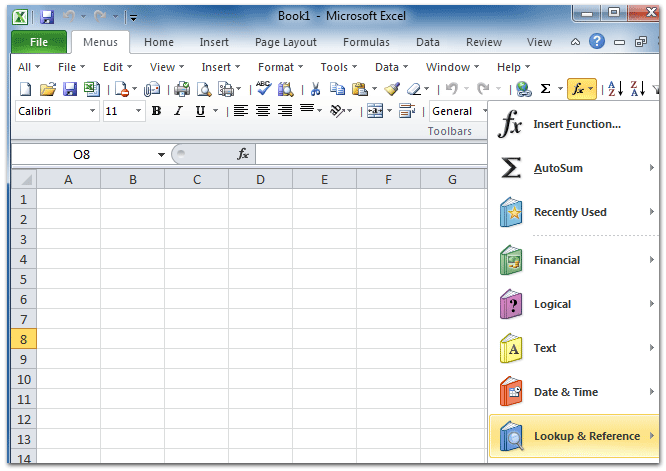Open the font size 11 dropdown
Image resolution: width=666 pixels, height=471 pixels.
(x=138, y=111)
